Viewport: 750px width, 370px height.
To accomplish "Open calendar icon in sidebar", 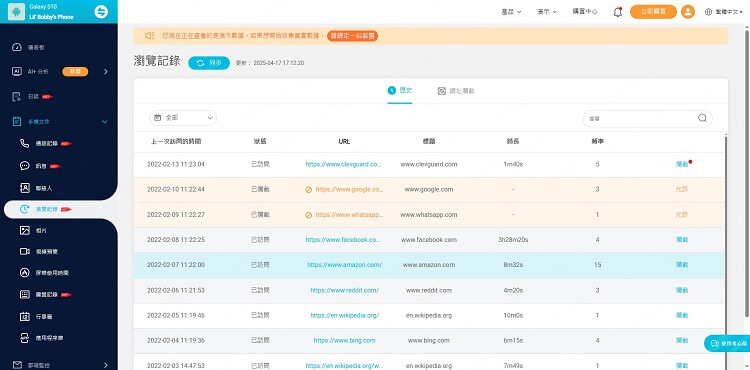I will [x=24, y=316].
